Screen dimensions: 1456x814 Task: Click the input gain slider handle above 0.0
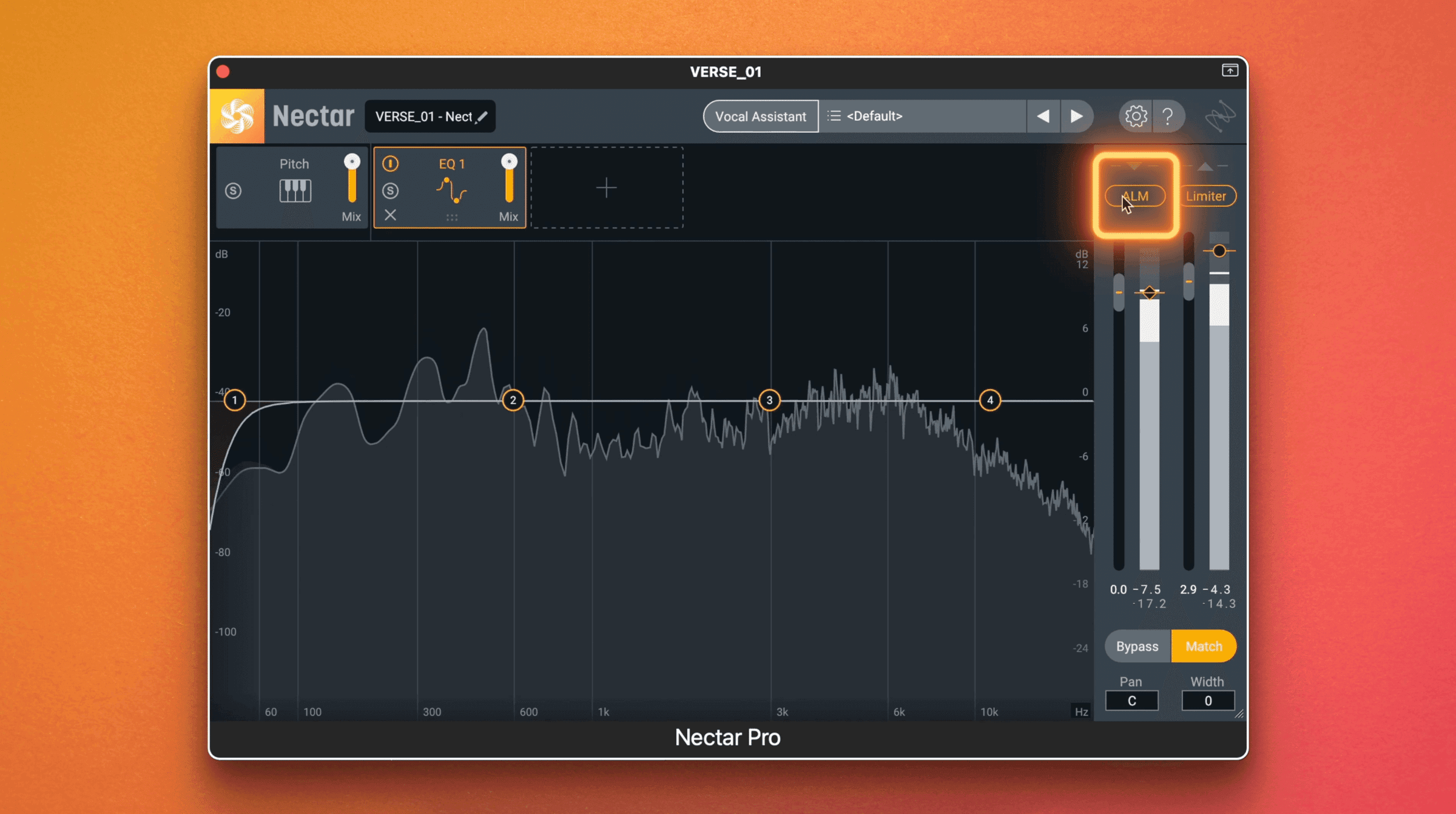[x=1119, y=292]
